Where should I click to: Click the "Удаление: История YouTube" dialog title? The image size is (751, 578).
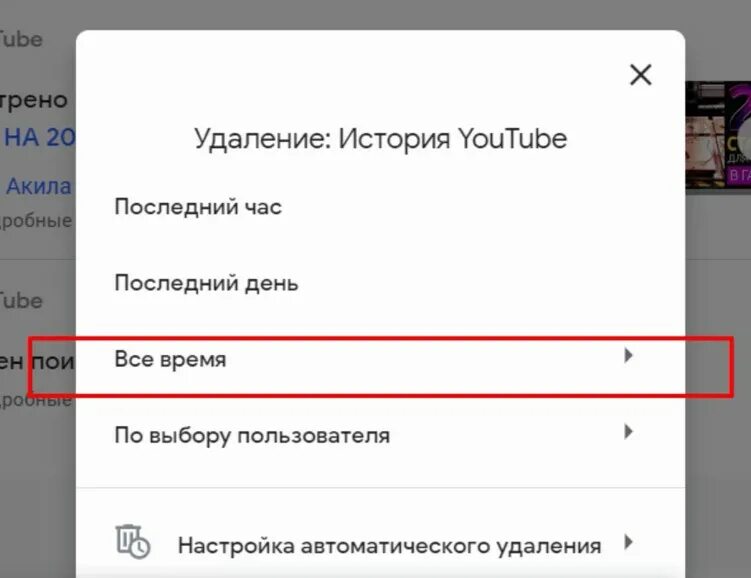(380, 139)
